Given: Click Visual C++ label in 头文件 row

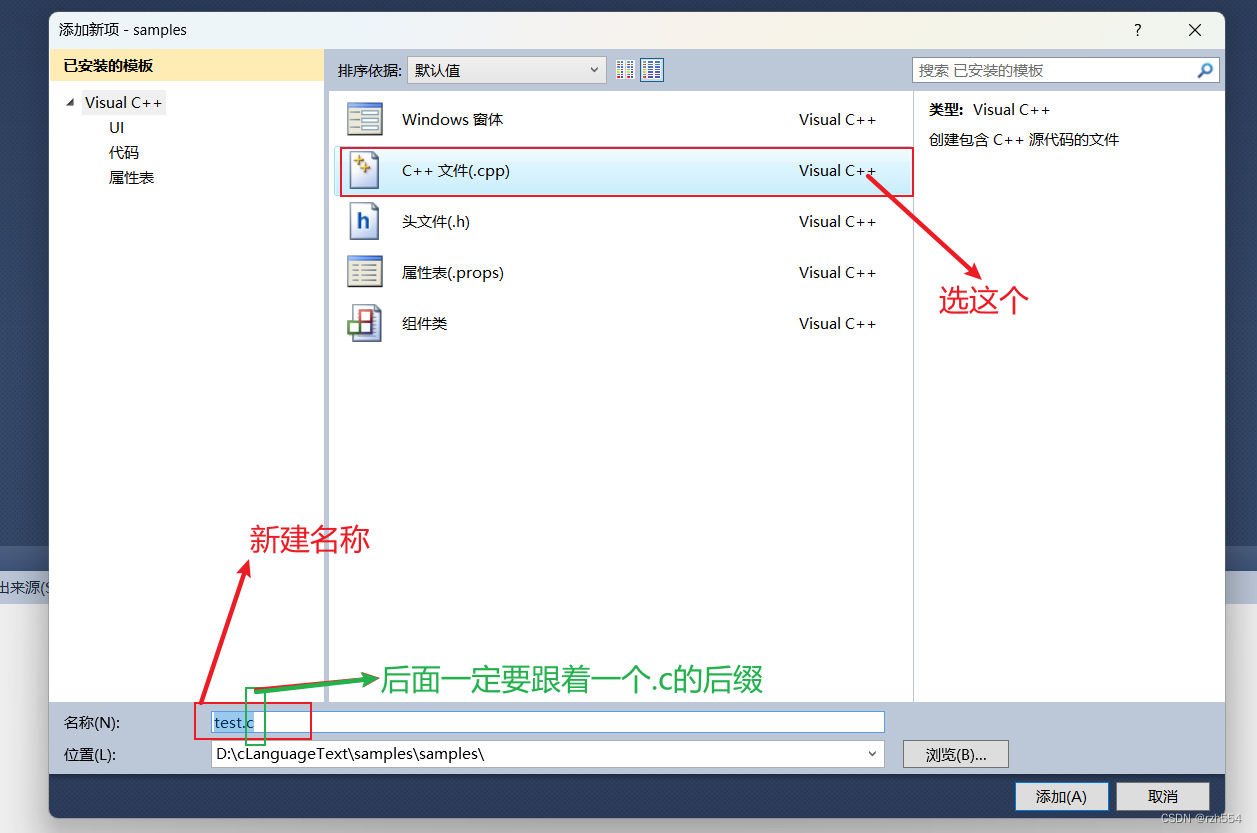Looking at the screenshot, I should tap(837, 222).
